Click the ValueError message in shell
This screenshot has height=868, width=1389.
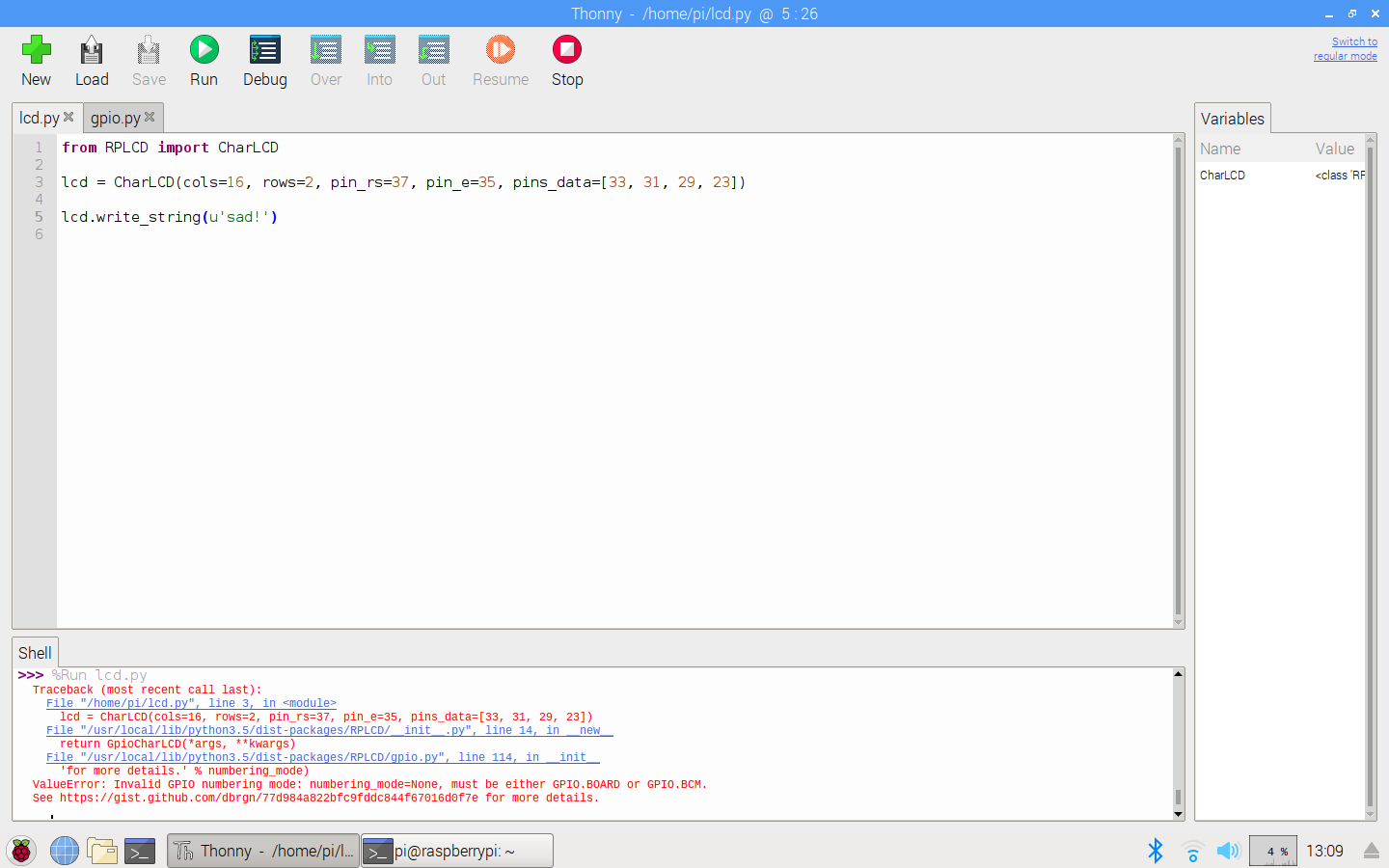coord(369,784)
